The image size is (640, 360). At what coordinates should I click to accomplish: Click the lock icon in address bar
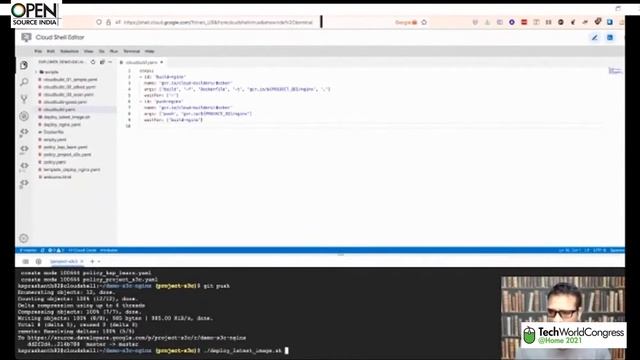pyautogui.click(x=109, y=22)
